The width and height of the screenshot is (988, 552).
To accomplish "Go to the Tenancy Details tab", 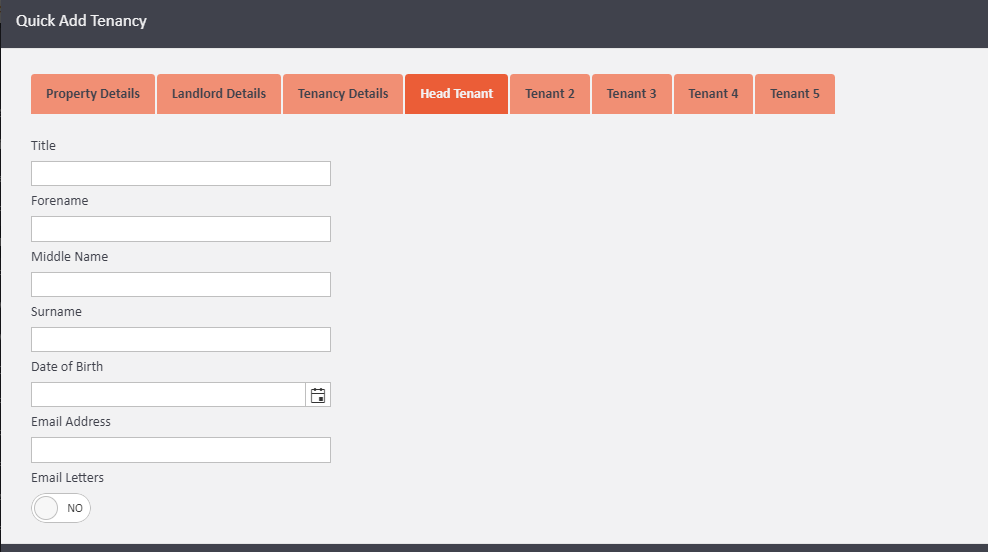I will pos(343,94).
